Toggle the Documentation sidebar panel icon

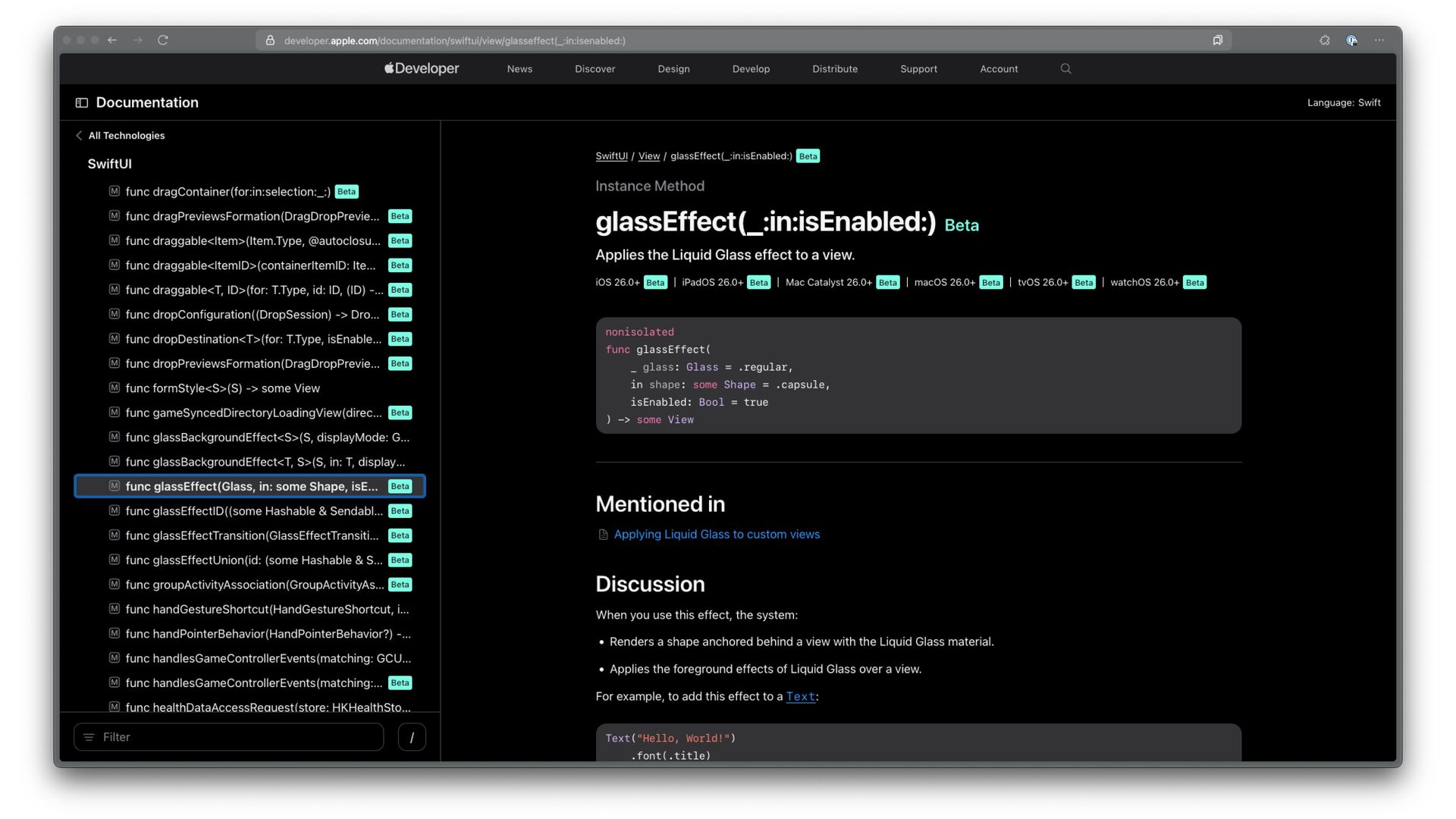click(82, 102)
